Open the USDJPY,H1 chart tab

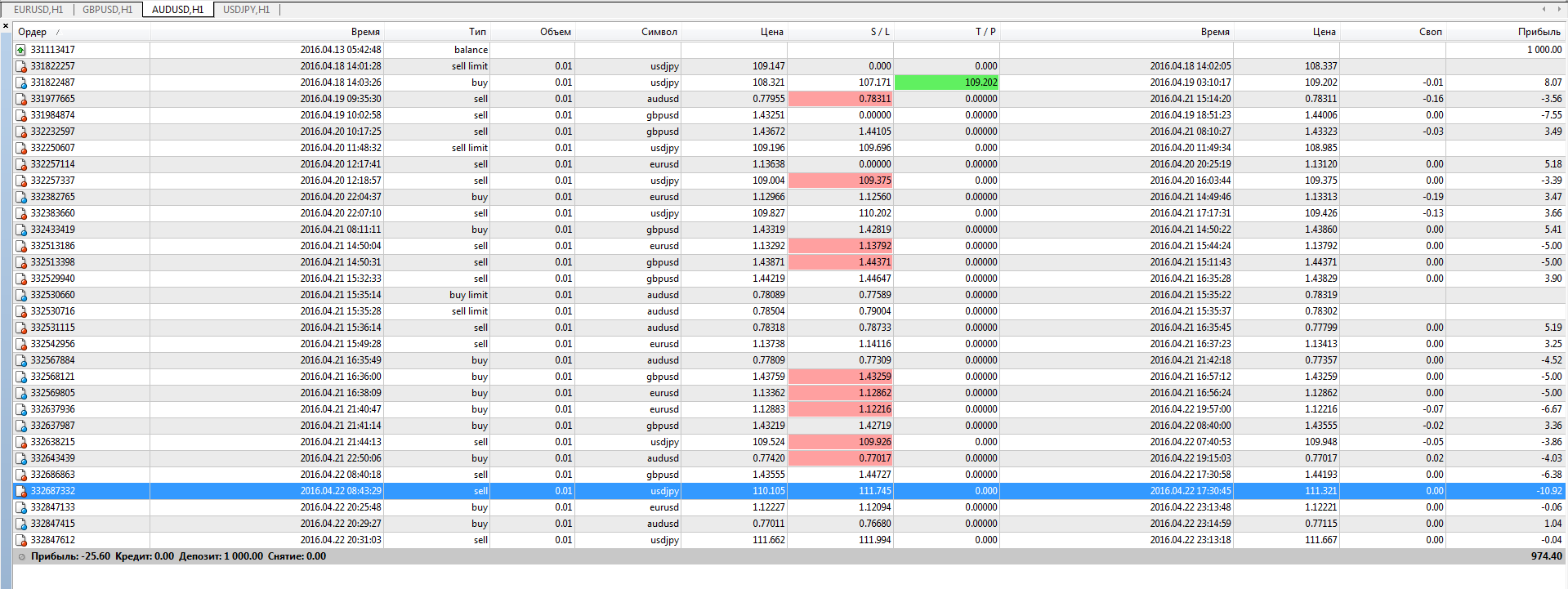(x=247, y=10)
